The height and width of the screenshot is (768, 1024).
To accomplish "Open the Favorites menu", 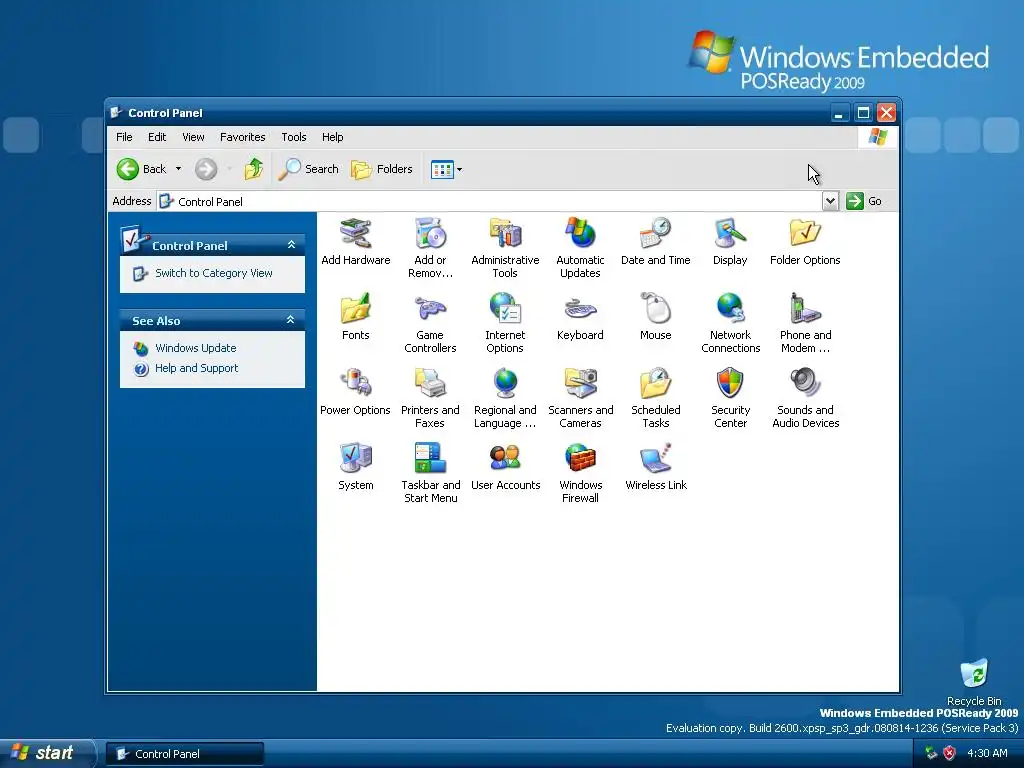I will [242, 137].
